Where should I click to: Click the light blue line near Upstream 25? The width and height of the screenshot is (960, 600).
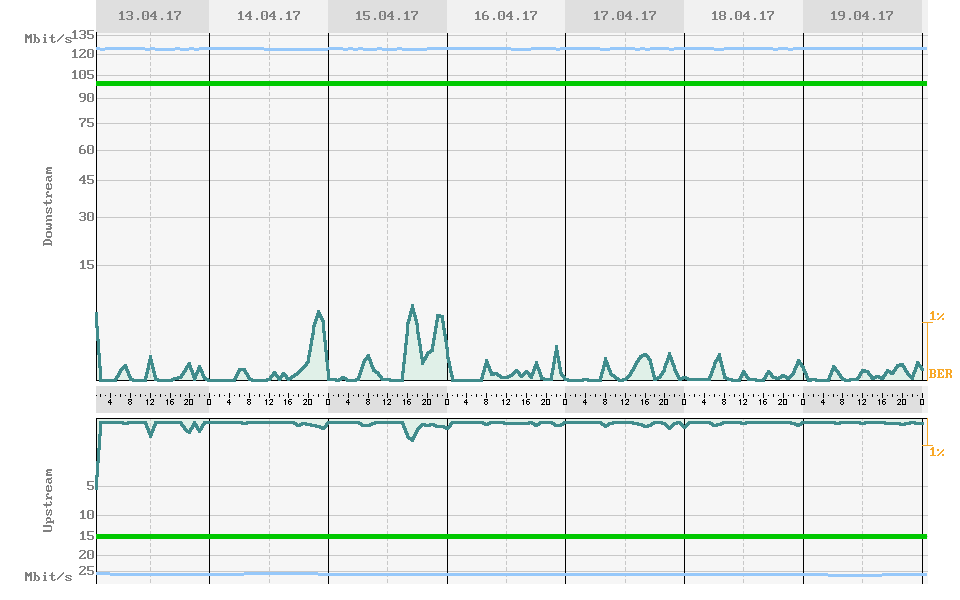(512, 574)
